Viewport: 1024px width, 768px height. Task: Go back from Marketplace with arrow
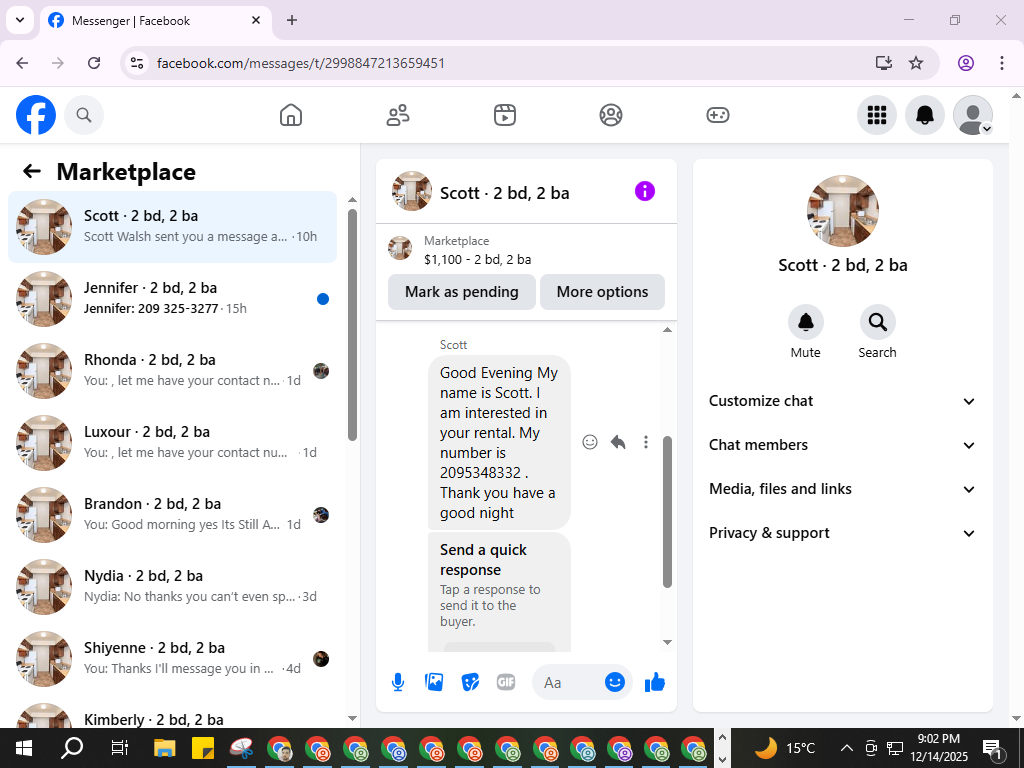coord(31,171)
